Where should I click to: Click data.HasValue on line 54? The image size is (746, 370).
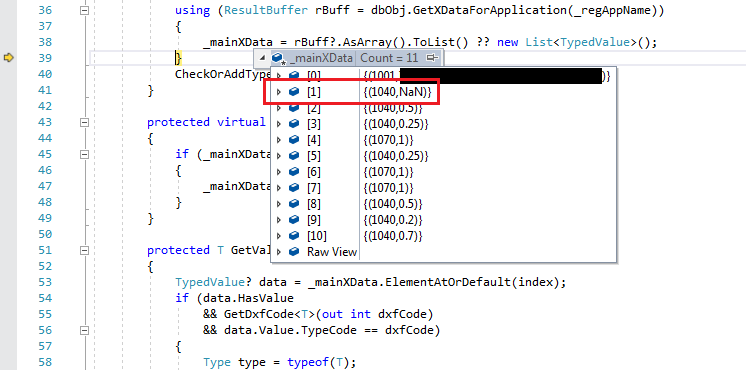pos(249,298)
